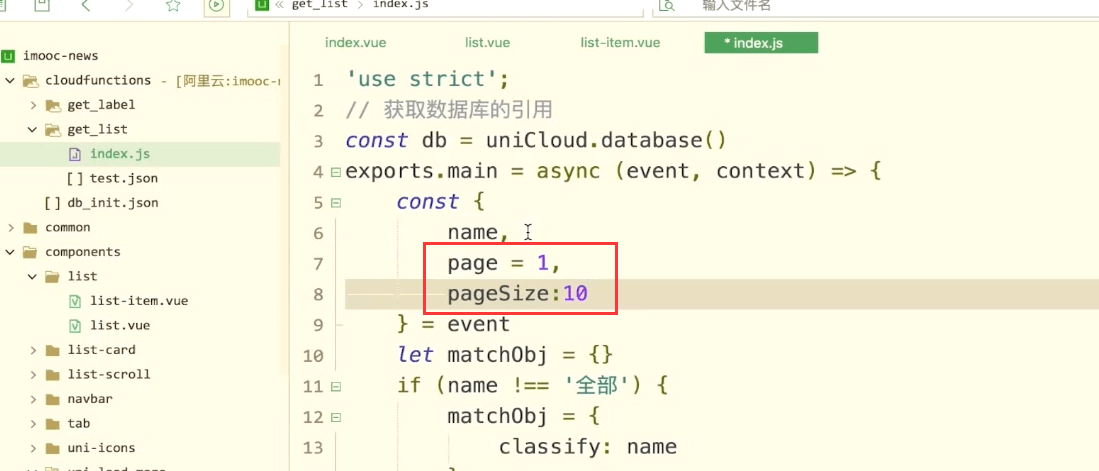This screenshot has width=1099, height=471.
Task: Click the run play-circle icon in toolbar
Action: click(x=216, y=6)
